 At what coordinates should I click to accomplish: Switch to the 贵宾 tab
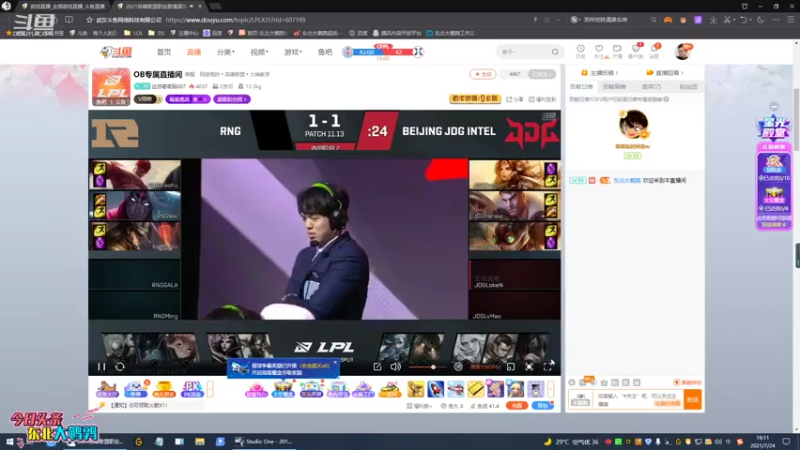click(x=651, y=87)
